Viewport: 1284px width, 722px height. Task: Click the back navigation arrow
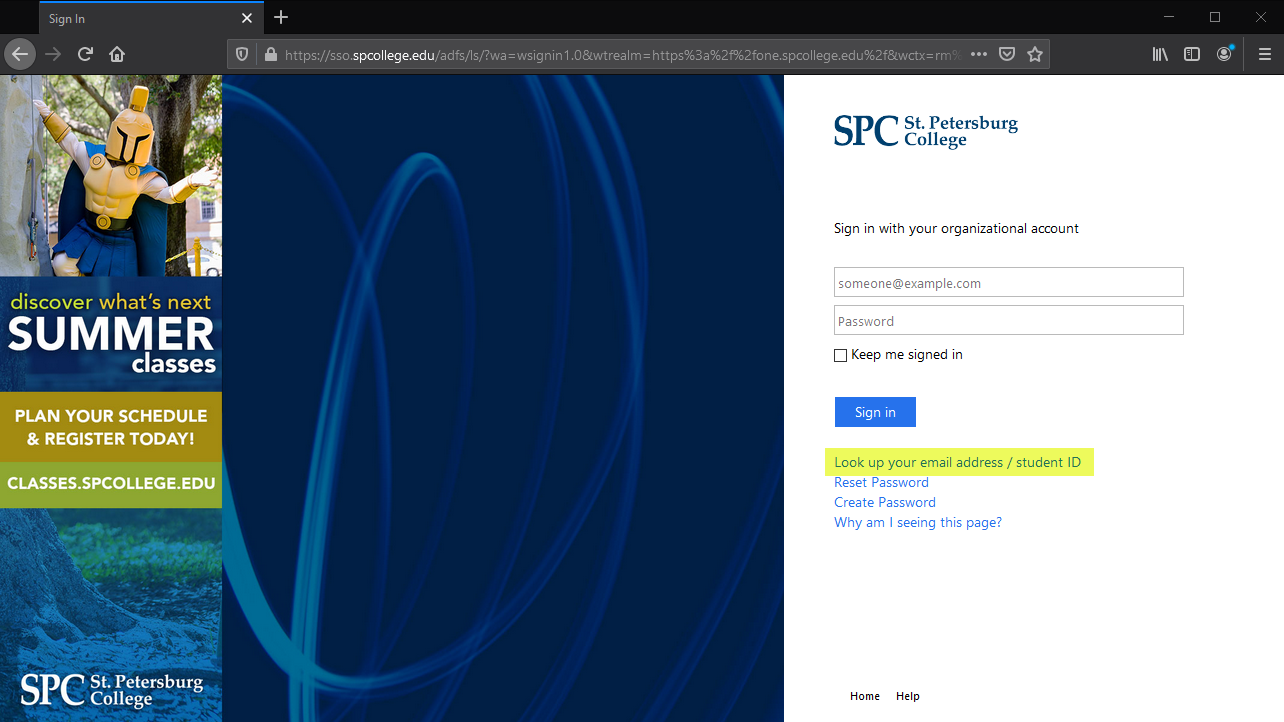[20, 53]
